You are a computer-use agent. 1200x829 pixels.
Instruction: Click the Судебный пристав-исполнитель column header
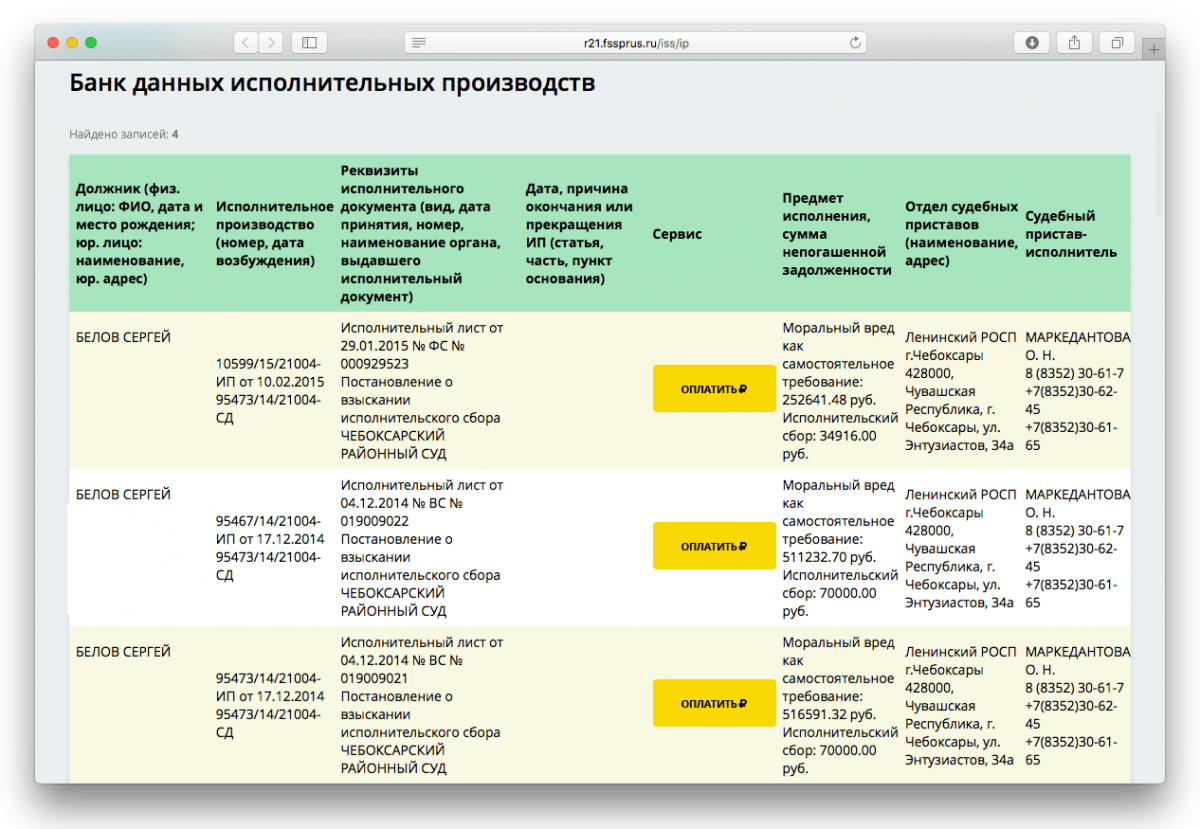[1070, 234]
